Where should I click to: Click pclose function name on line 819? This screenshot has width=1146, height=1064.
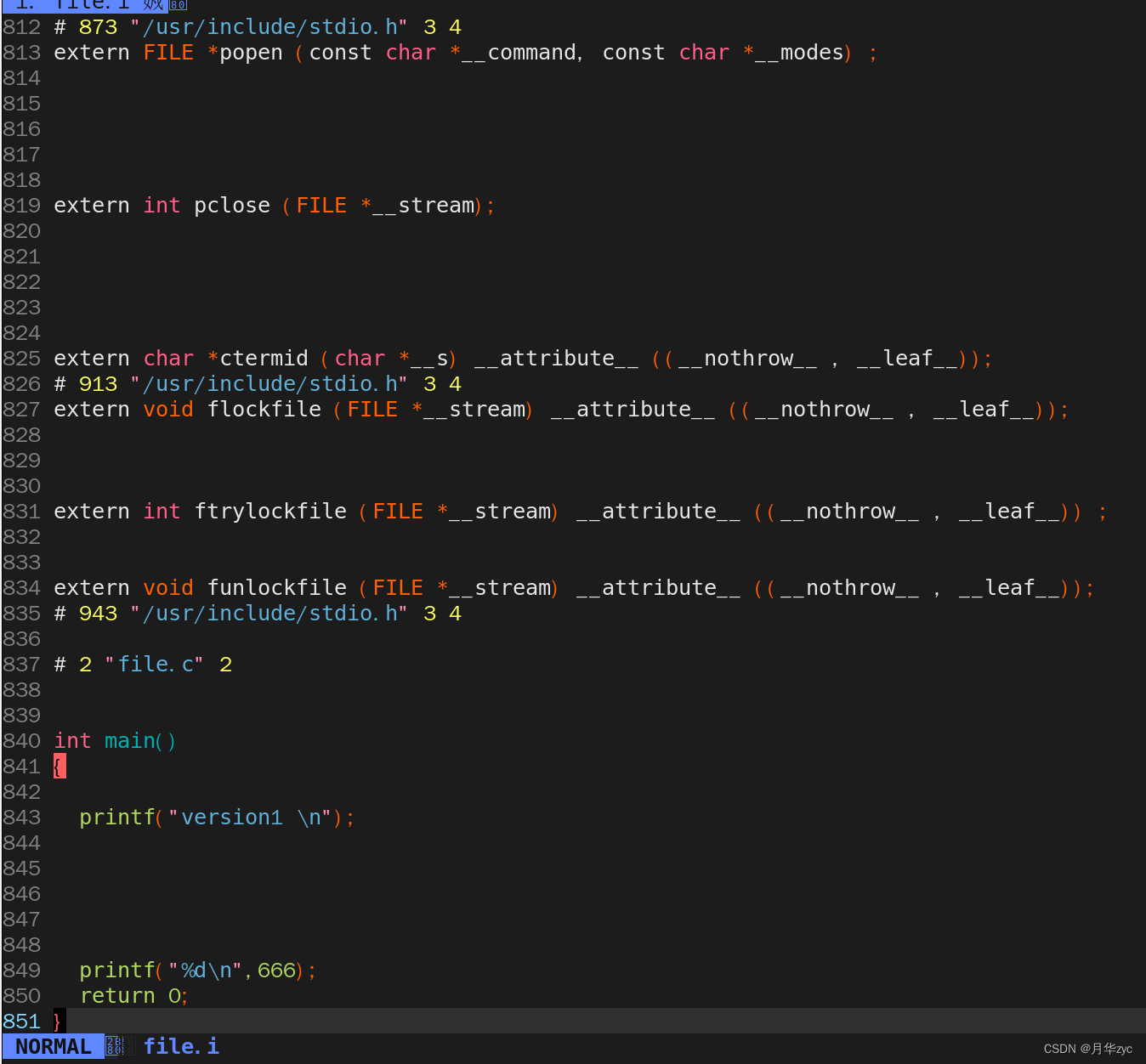coord(231,206)
